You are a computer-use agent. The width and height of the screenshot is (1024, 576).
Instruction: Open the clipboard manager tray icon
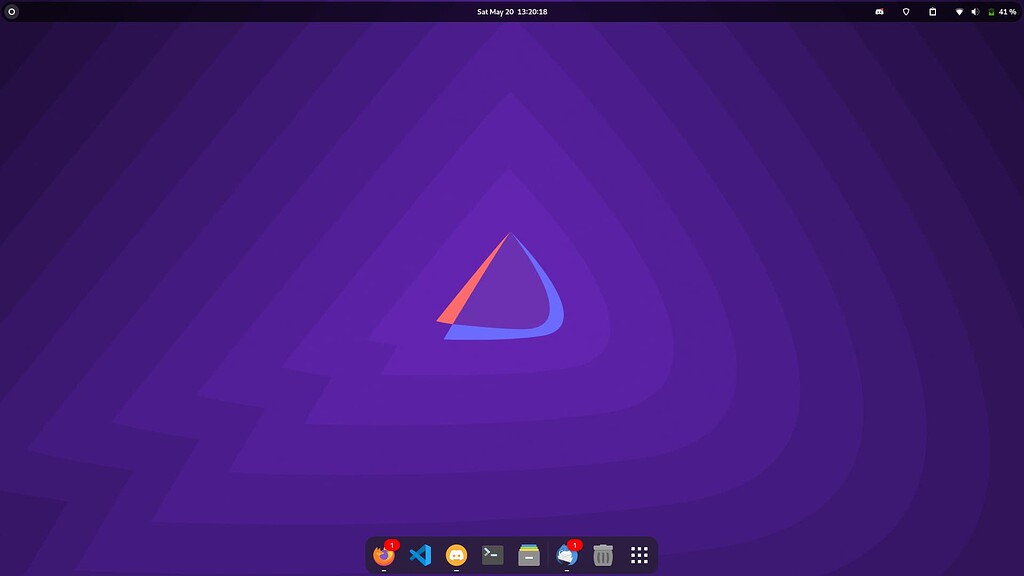931,11
